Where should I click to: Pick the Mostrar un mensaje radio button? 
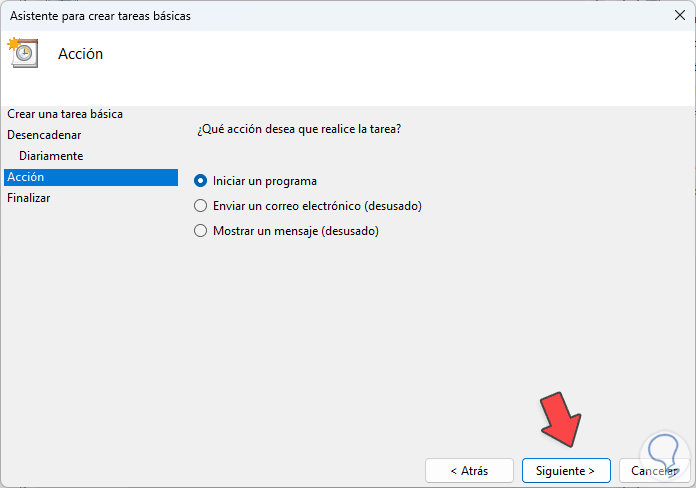[200, 231]
